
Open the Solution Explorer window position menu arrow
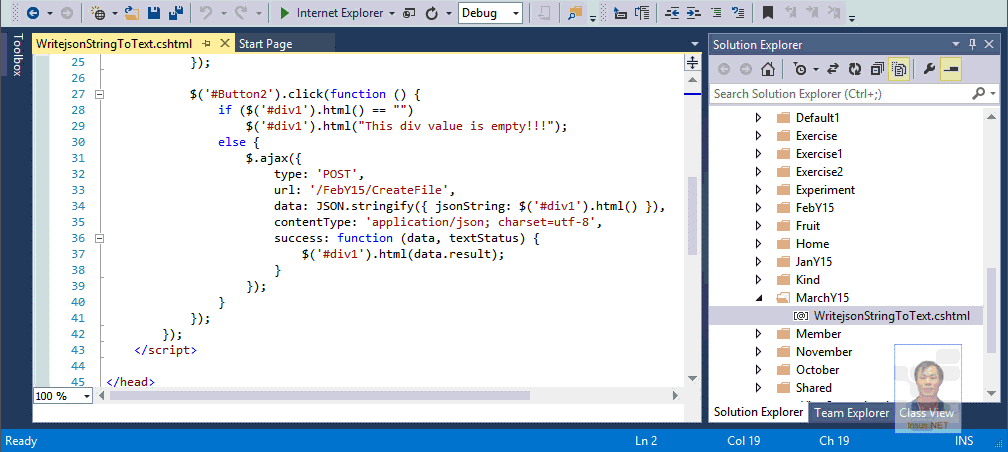[x=956, y=44]
